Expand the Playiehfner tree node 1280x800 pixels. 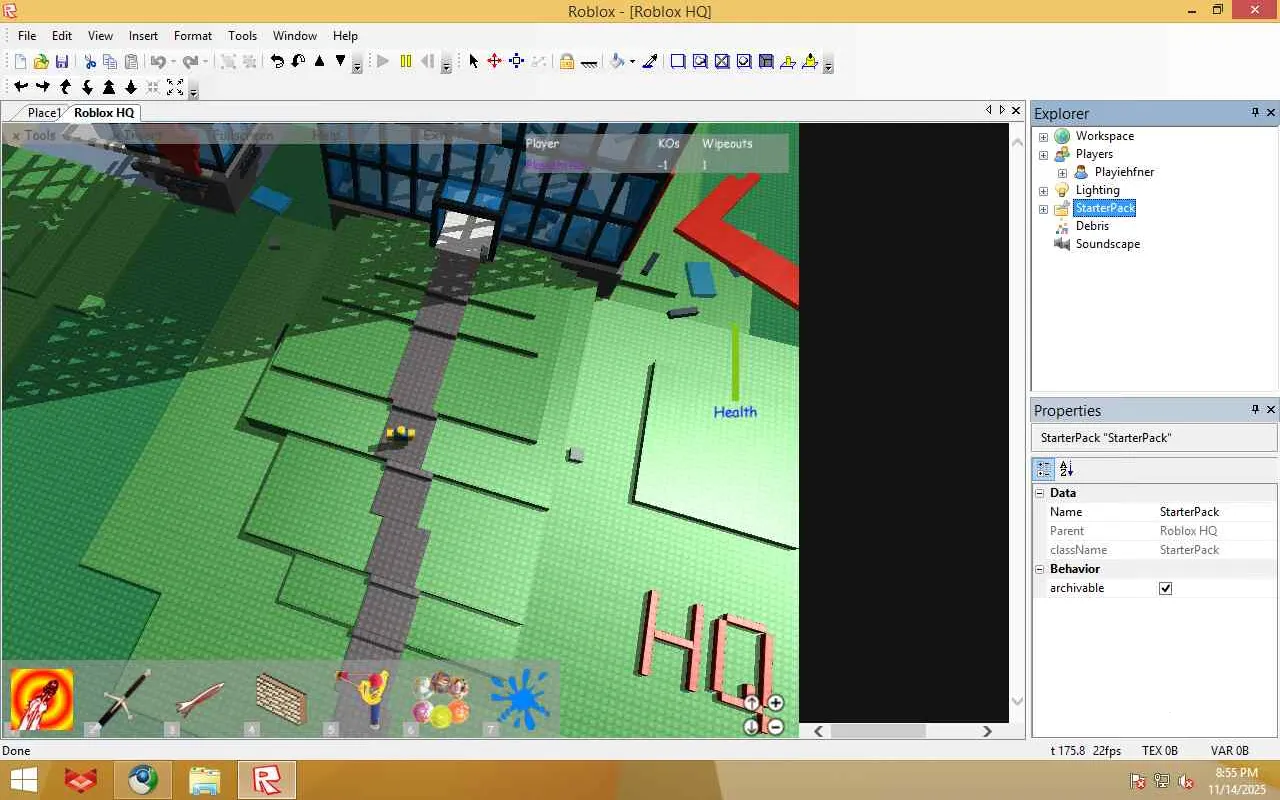point(1062,172)
